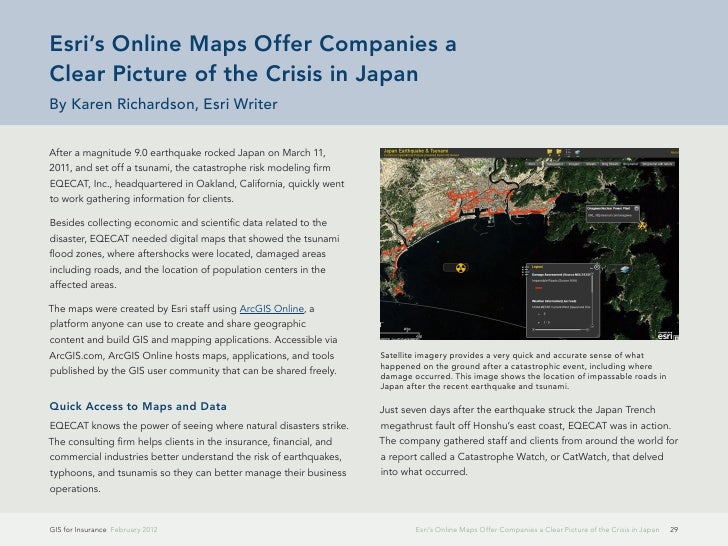Close the map Legend panel
728x546 pixels.
point(597,267)
